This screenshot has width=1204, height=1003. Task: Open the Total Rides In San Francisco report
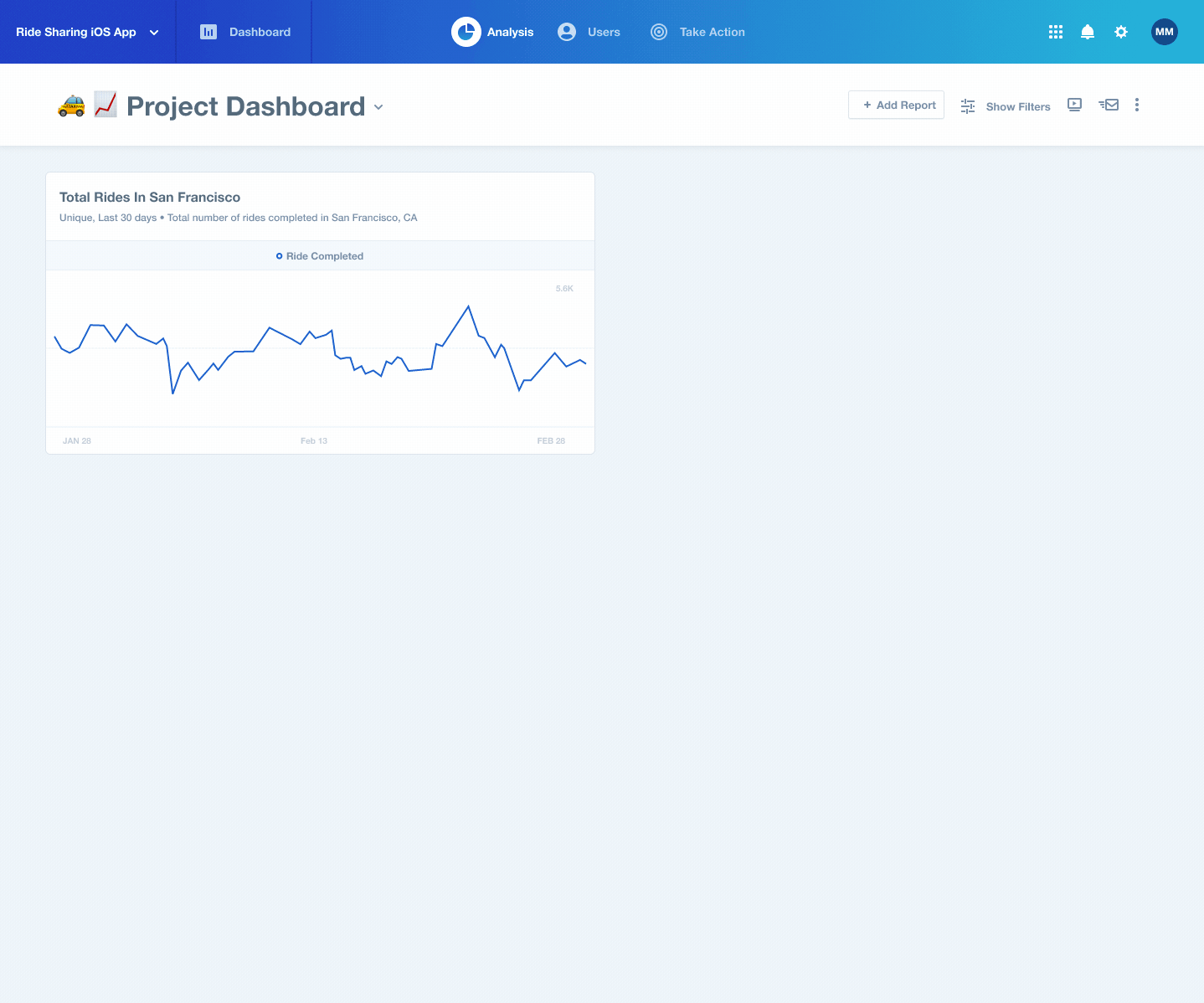(x=150, y=198)
